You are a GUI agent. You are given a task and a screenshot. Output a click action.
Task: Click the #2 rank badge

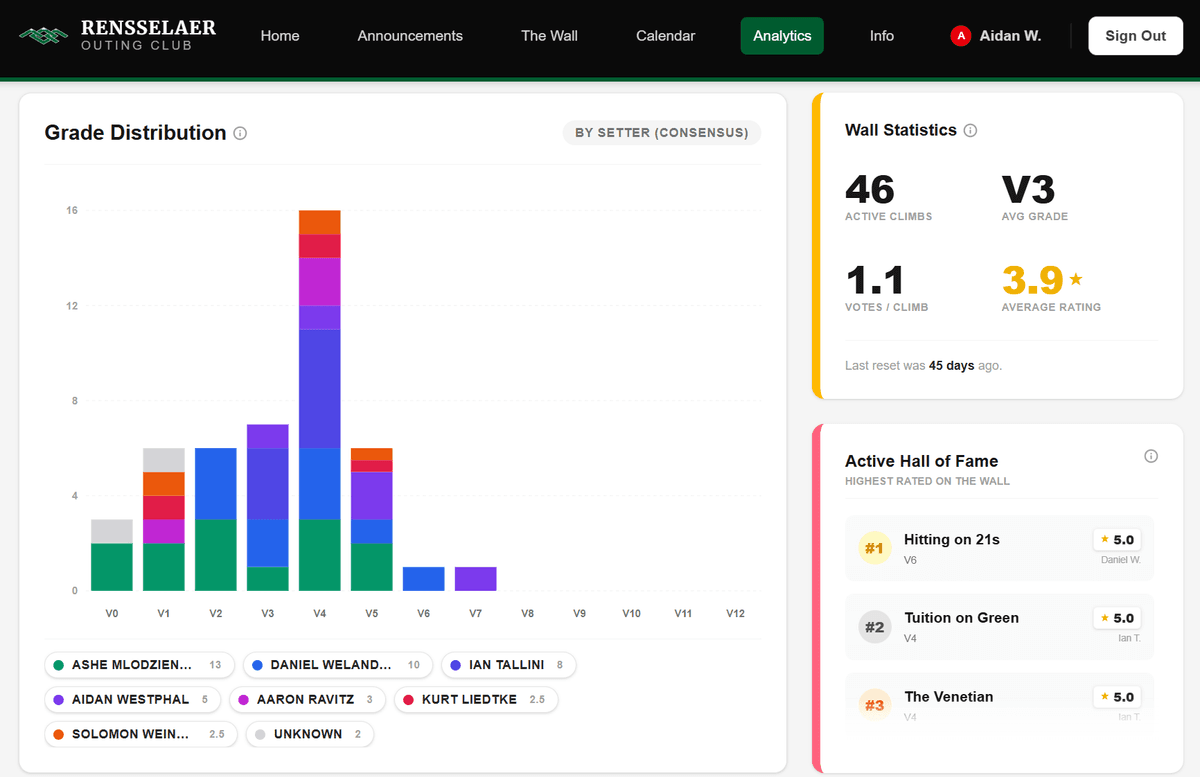875,627
